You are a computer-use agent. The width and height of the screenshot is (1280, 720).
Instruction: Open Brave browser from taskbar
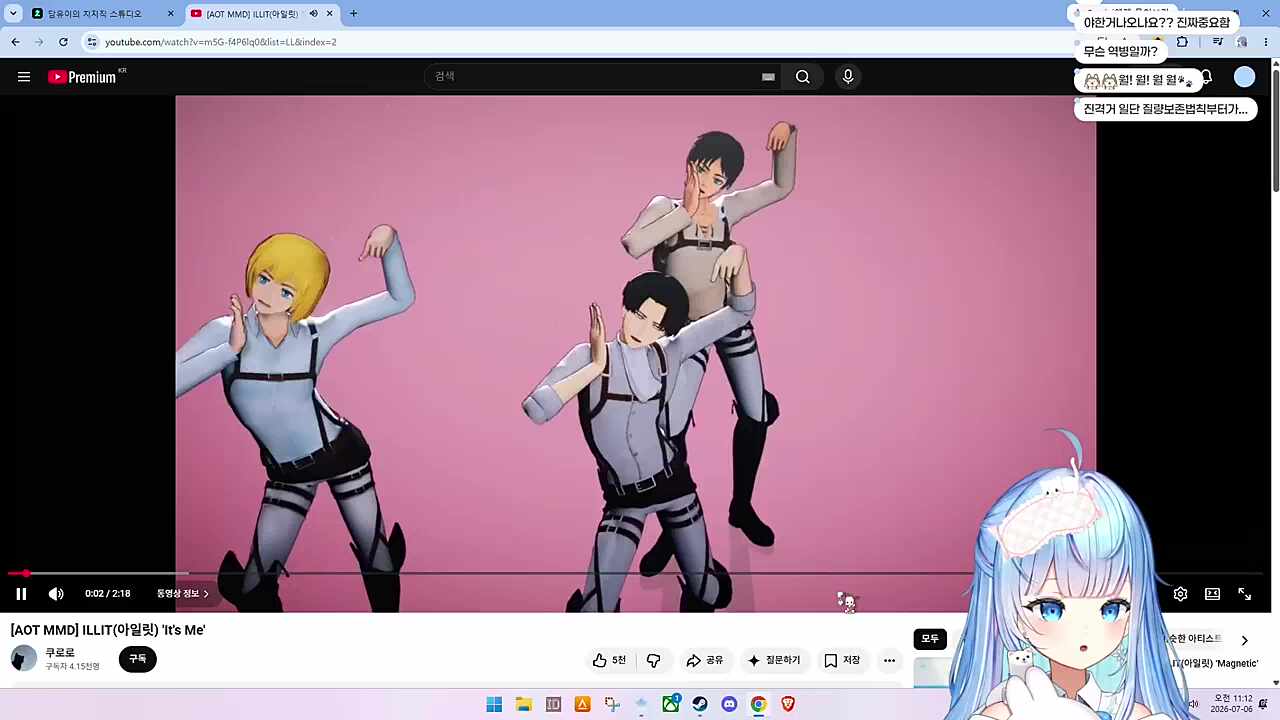click(x=788, y=704)
